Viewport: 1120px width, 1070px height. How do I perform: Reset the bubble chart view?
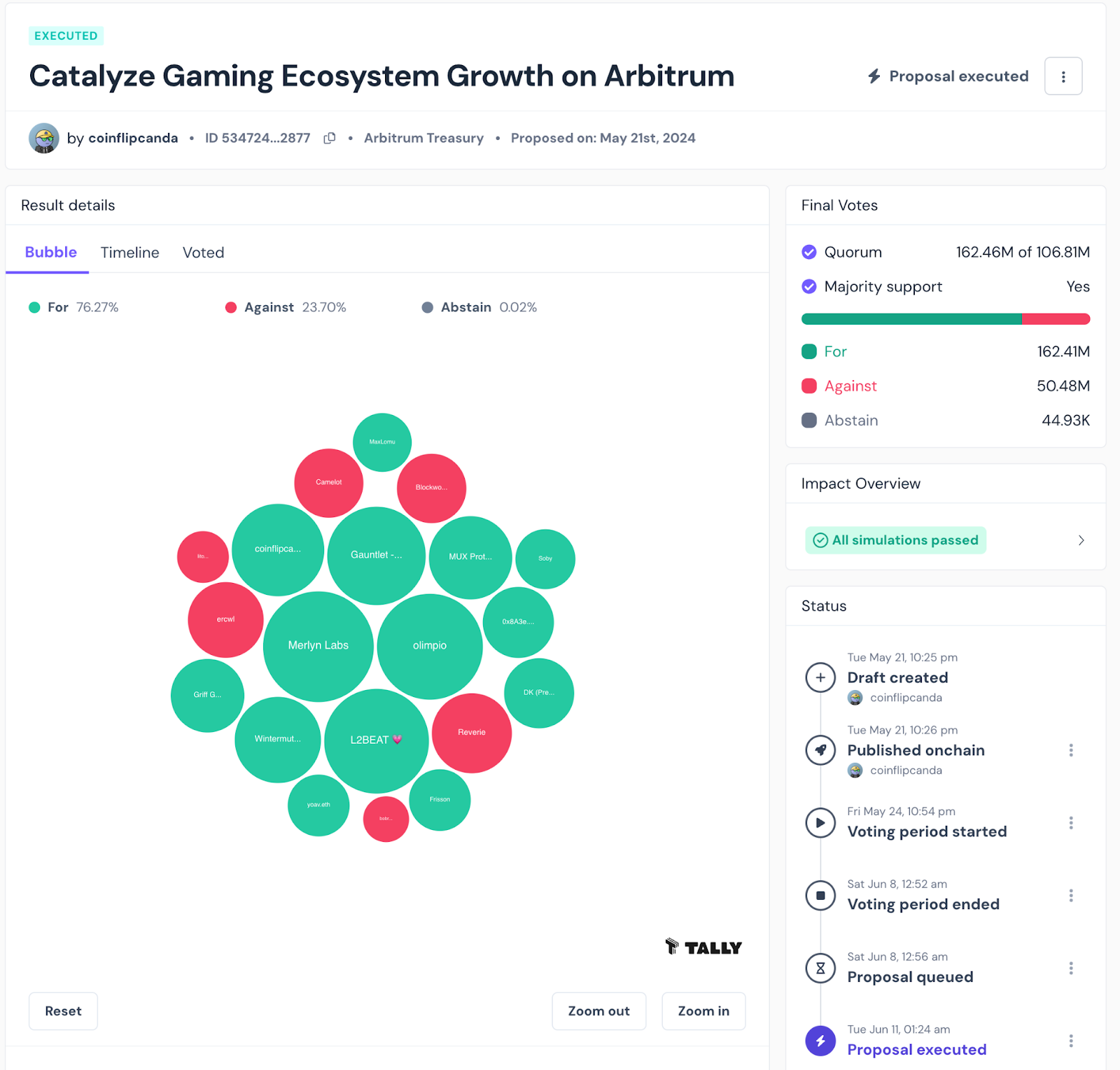62,1011
